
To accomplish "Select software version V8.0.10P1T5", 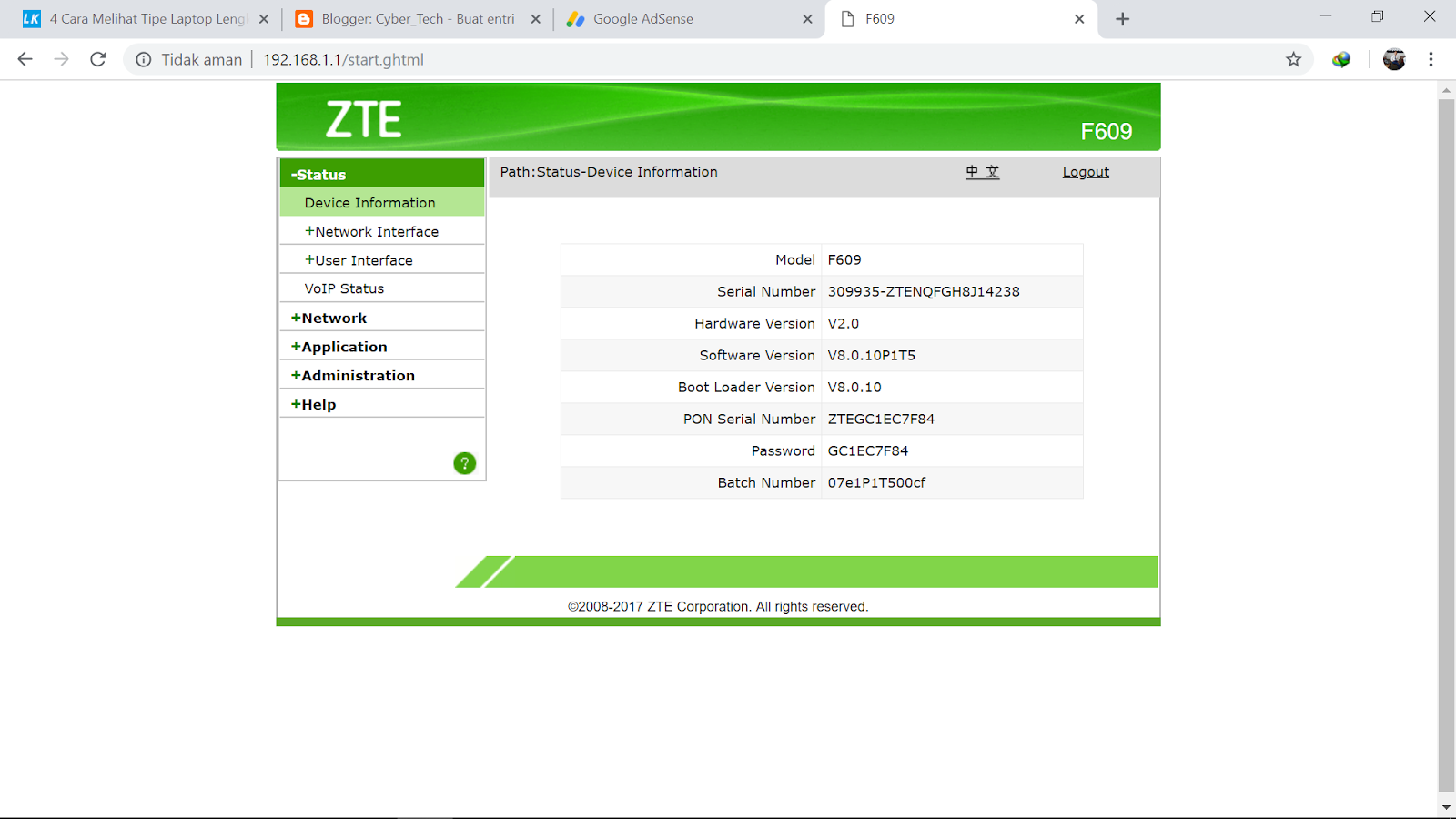I will (872, 355).
